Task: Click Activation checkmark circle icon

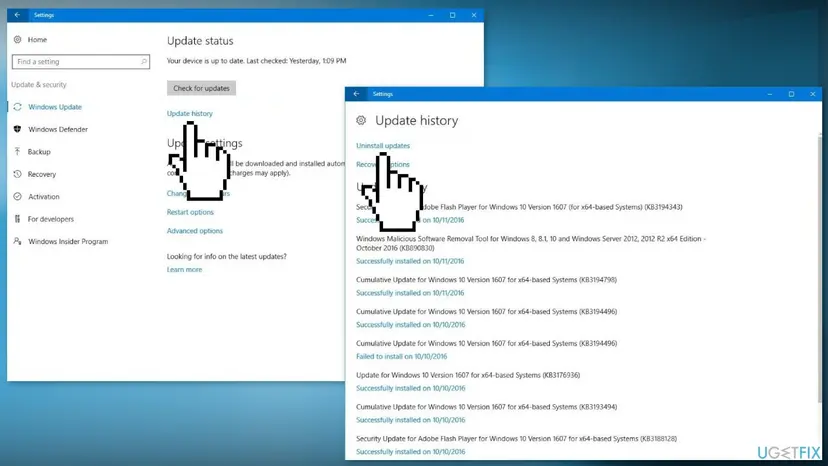Action: (x=17, y=197)
